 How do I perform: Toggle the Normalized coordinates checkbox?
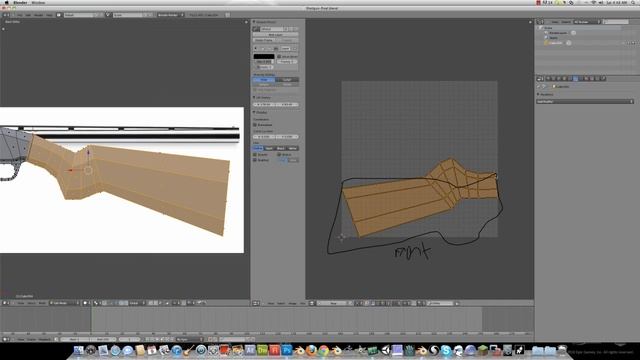click(x=255, y=125)
